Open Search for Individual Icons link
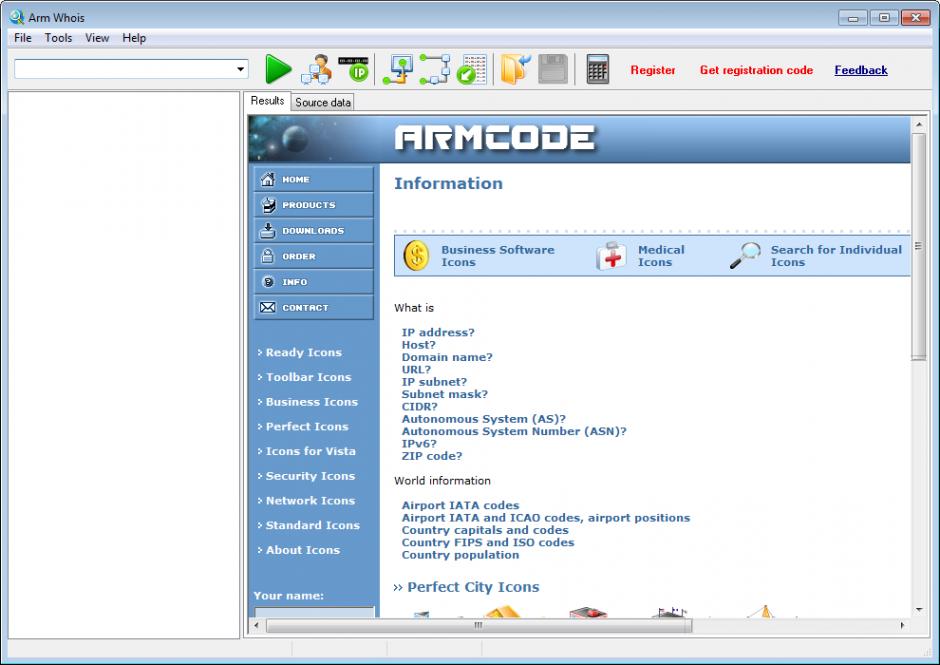 (x=836, y=256)
